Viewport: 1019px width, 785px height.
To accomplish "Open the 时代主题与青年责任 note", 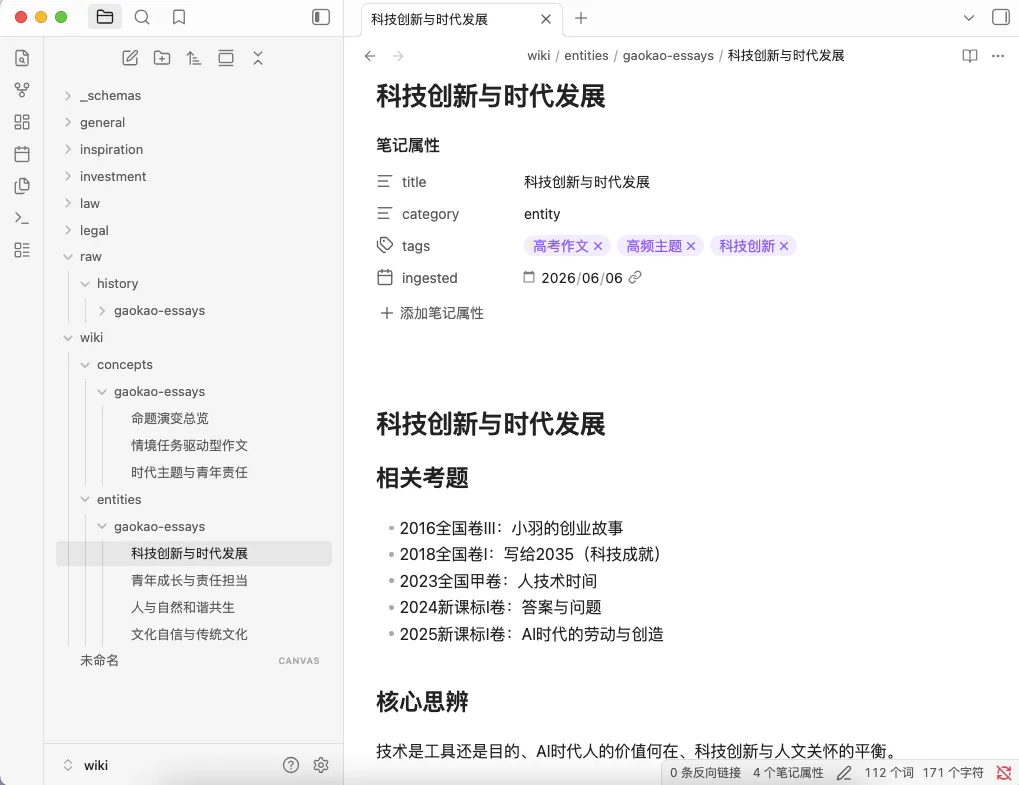I will (x=189, y=472).
